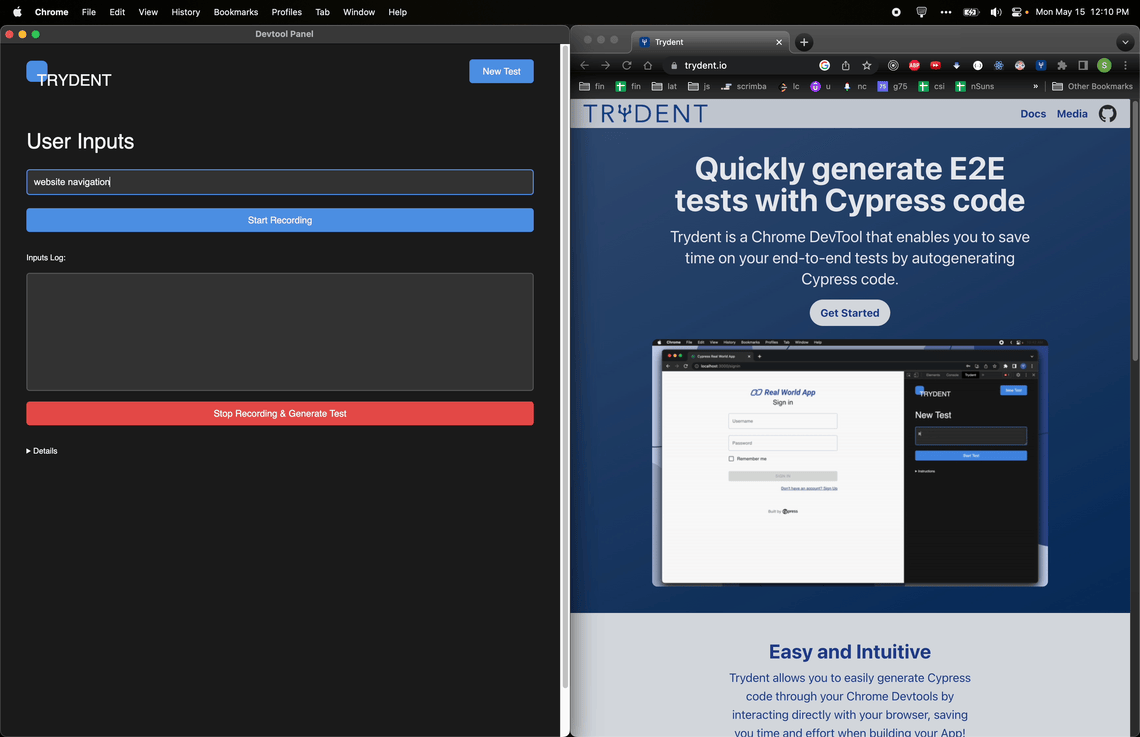This screenshot has width=1140, height=737.
Task: Click the Get Started button on trydent.io
Action: point(849,312)
